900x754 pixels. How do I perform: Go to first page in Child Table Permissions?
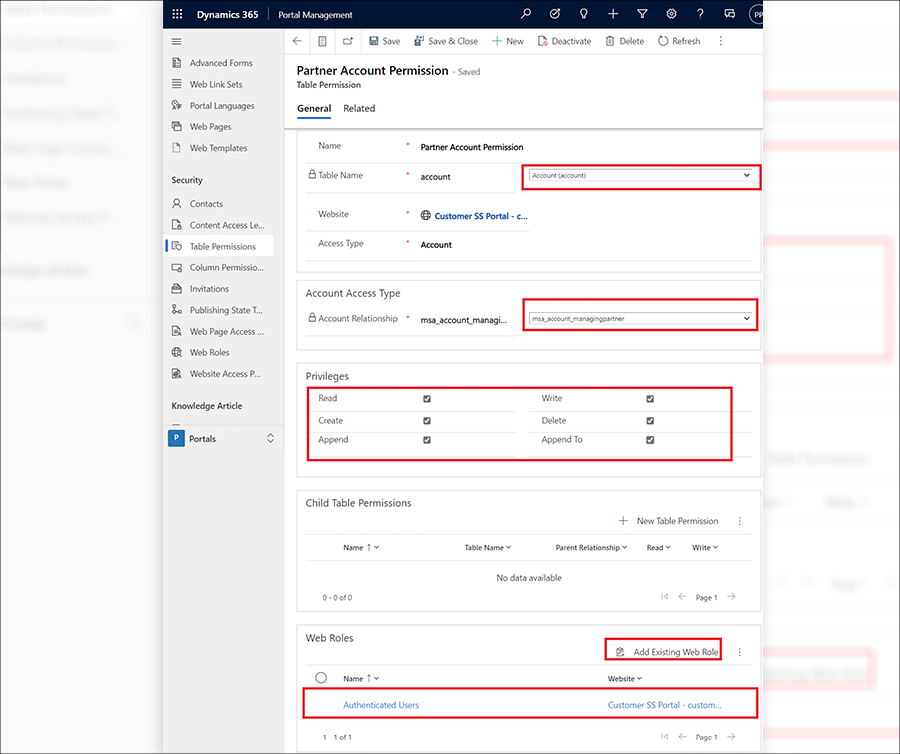coord(665,597)
